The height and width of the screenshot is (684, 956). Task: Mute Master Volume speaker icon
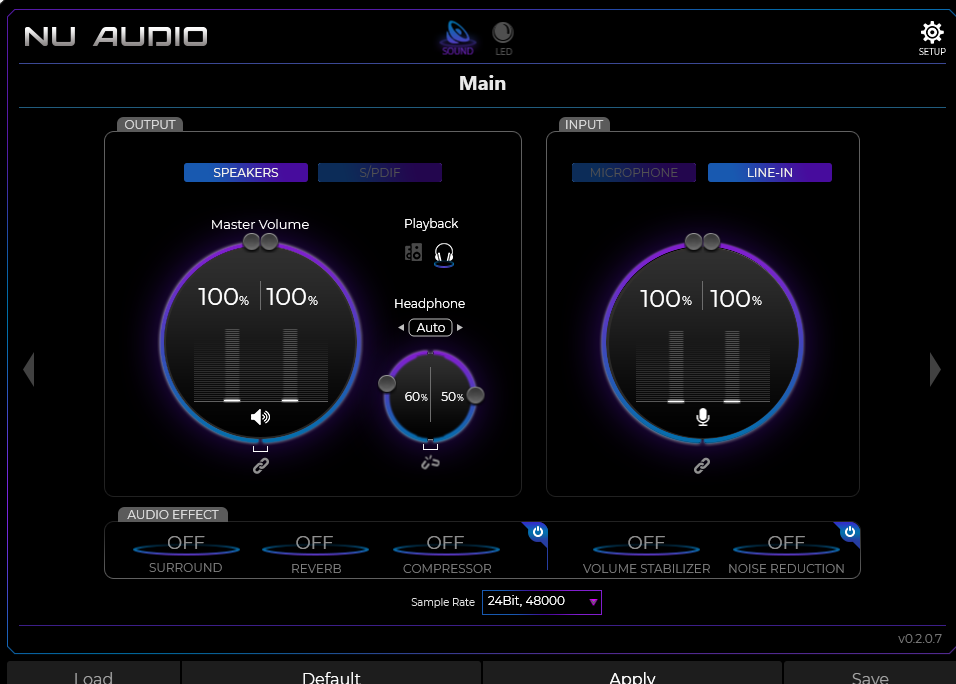pos(260,417)
